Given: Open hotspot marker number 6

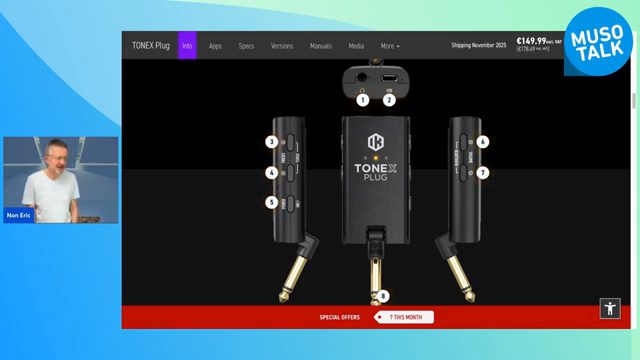Looking at the screenshot, I should [x=482, y=142].
